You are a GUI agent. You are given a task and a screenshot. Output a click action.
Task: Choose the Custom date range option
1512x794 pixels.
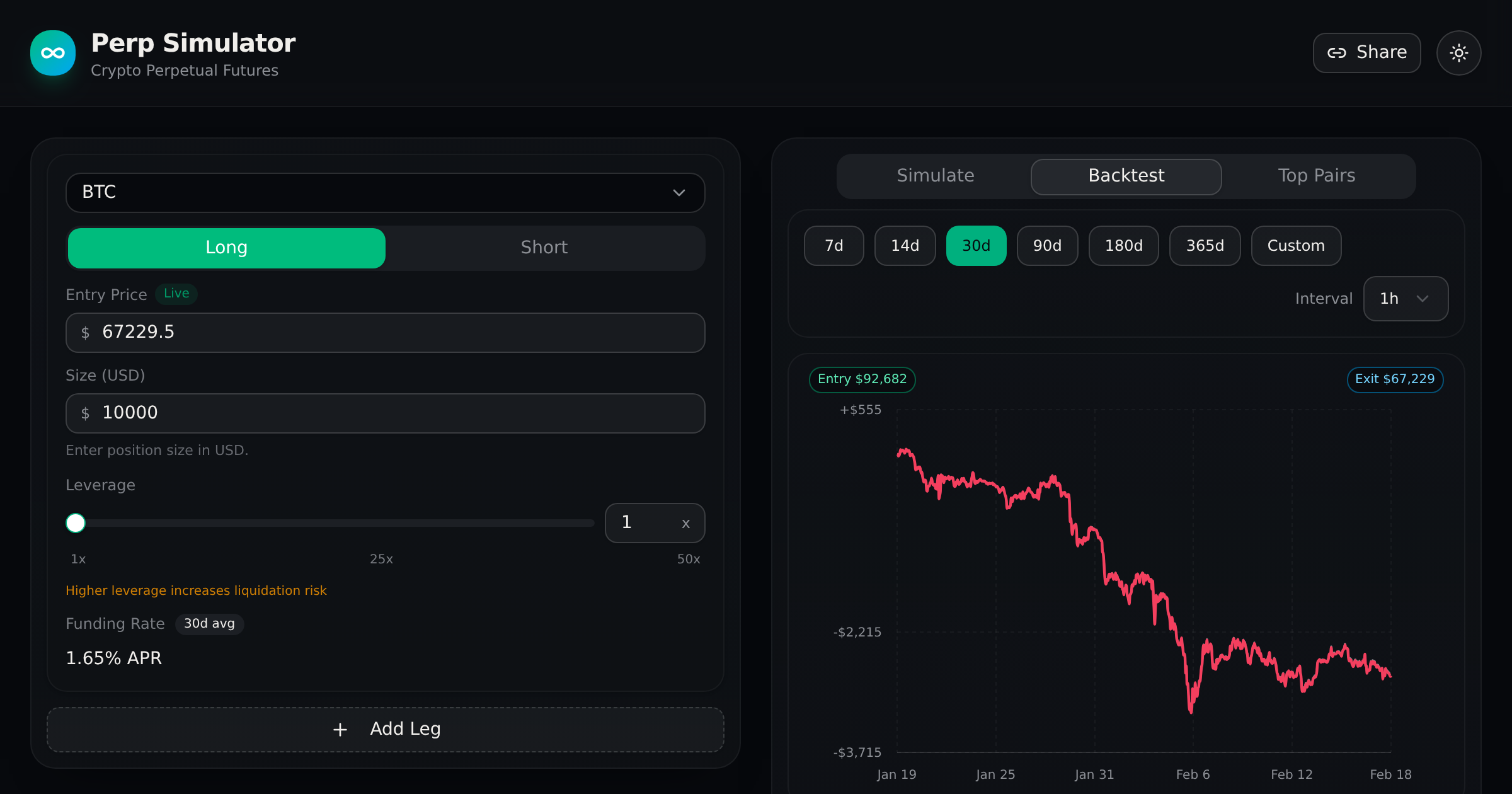coord(1295,246)
